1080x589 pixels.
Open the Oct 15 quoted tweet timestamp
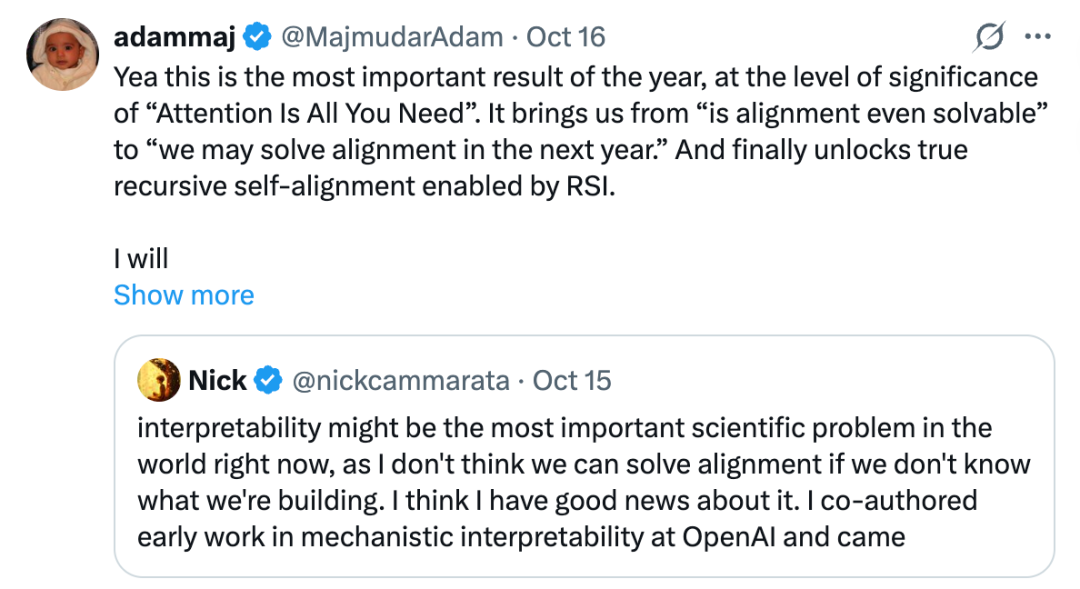tap(572, 380)
